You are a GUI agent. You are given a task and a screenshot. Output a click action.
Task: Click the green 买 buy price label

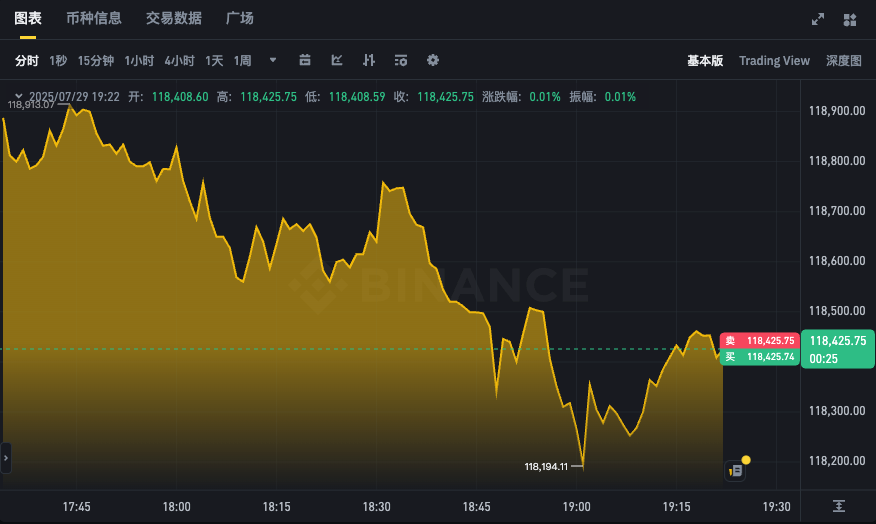click(759, 357)
